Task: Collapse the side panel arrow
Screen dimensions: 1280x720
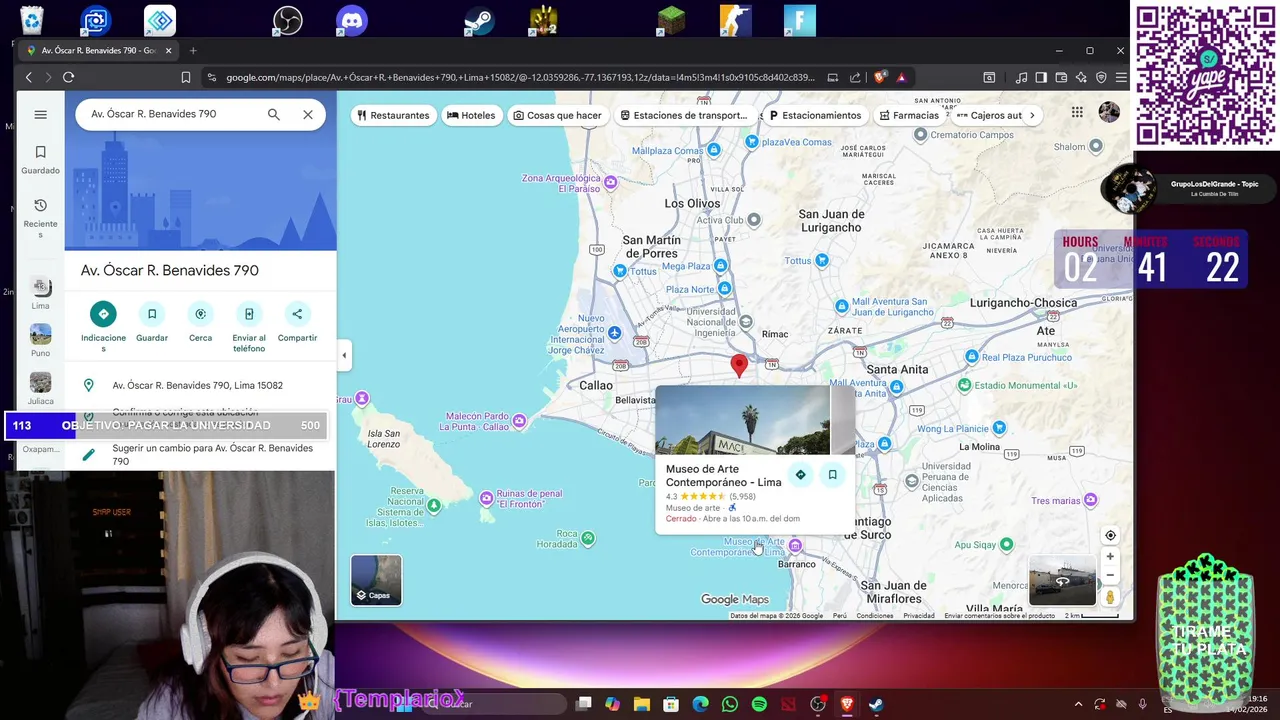Action: (x=344, y=355)
